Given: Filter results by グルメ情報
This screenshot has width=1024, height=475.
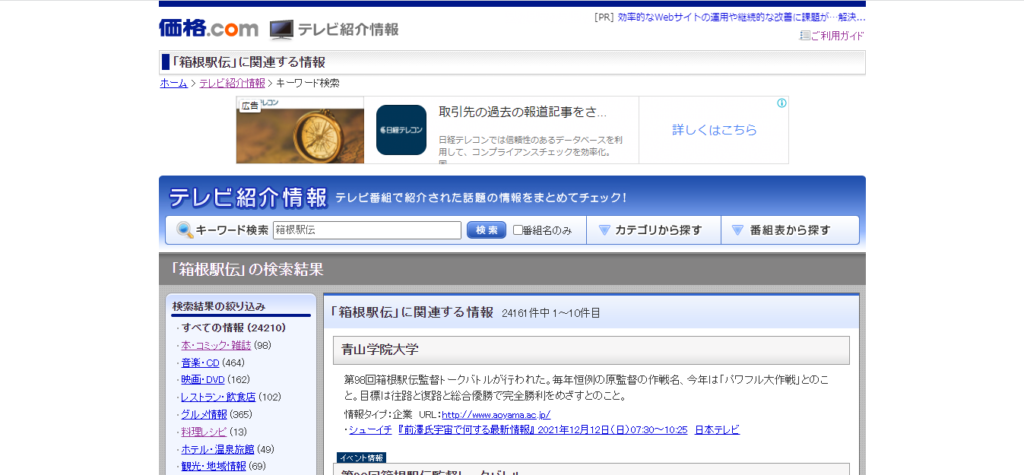Looking at the screenshot, I should pyautogui.click(x=204, y=414).
